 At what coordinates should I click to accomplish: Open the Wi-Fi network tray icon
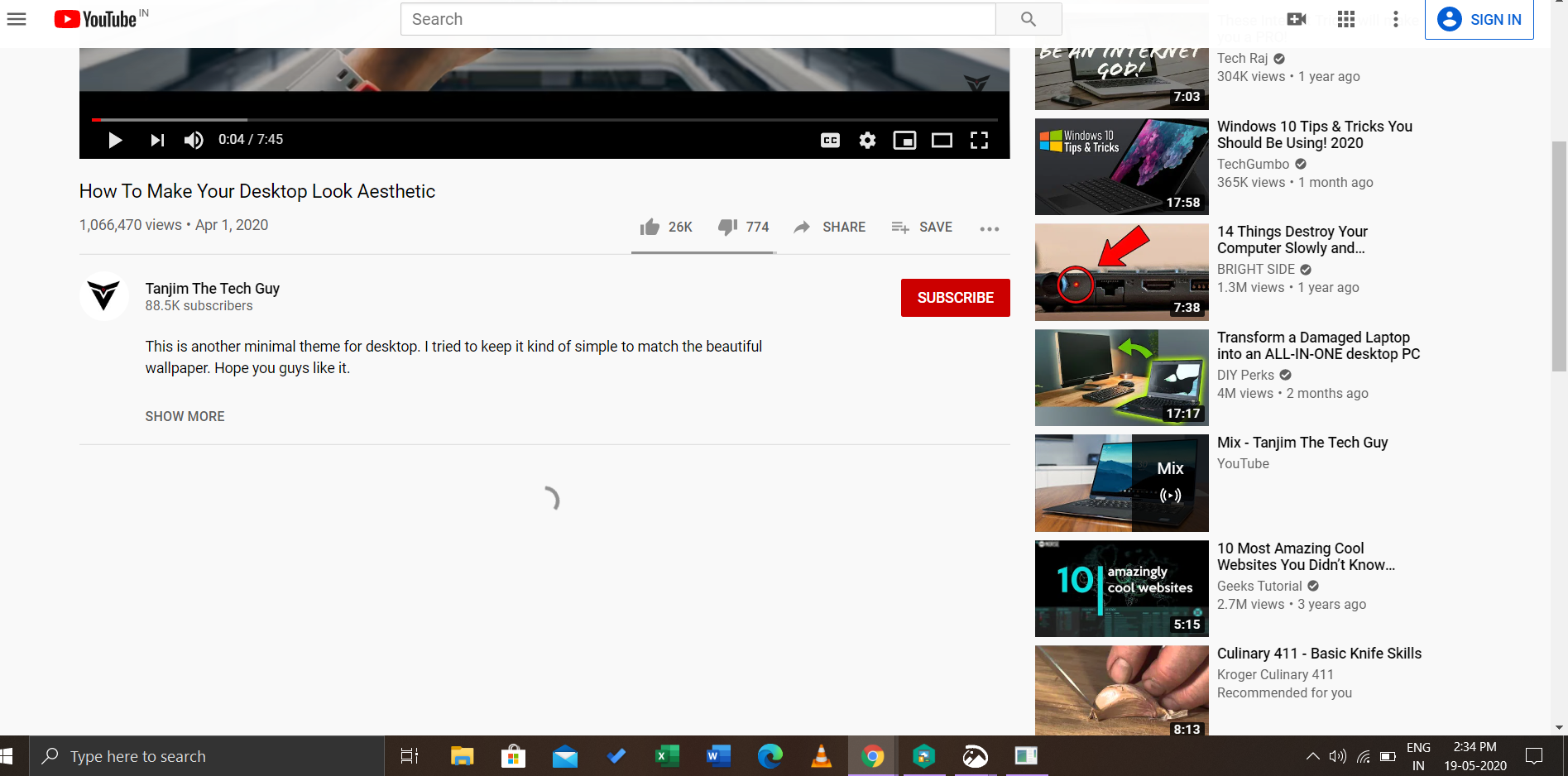tap(1363, 756)
